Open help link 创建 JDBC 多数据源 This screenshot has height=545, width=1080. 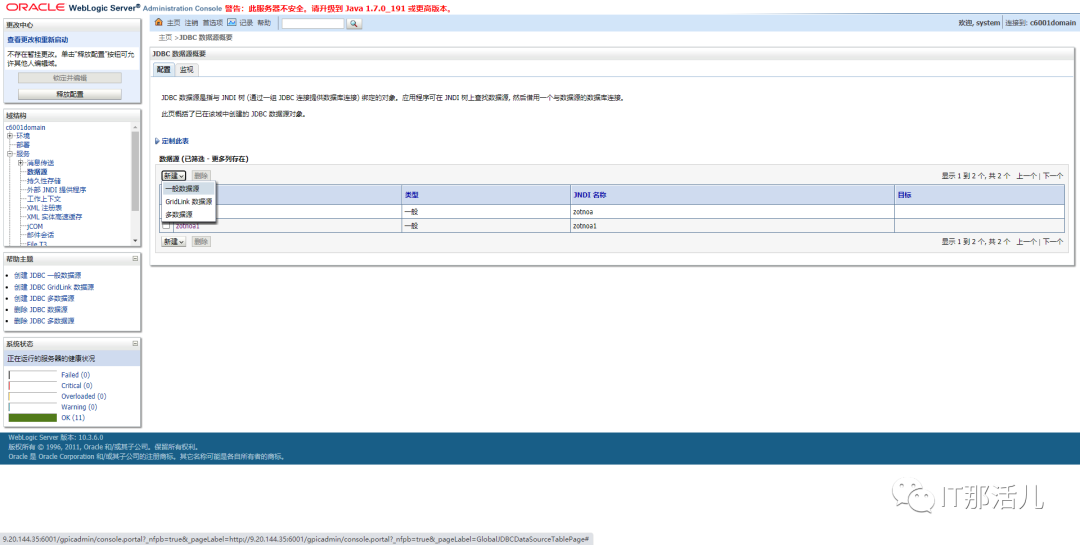click(x=44, y=298)
